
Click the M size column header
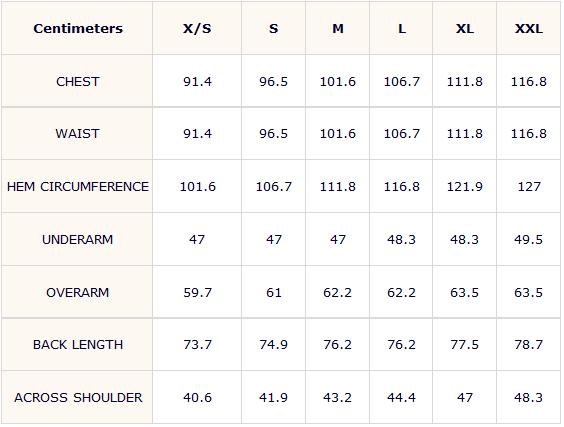(338, 28)
